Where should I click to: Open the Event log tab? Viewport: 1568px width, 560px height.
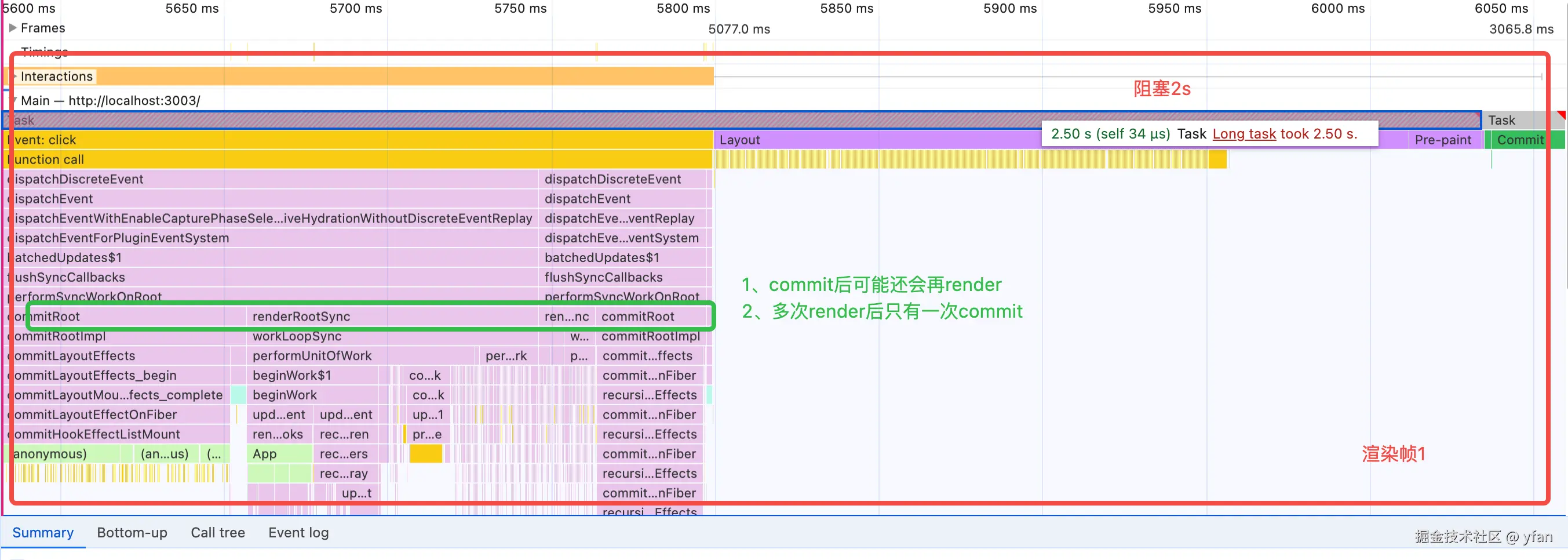pyautogui.click(x=298, y=533)
